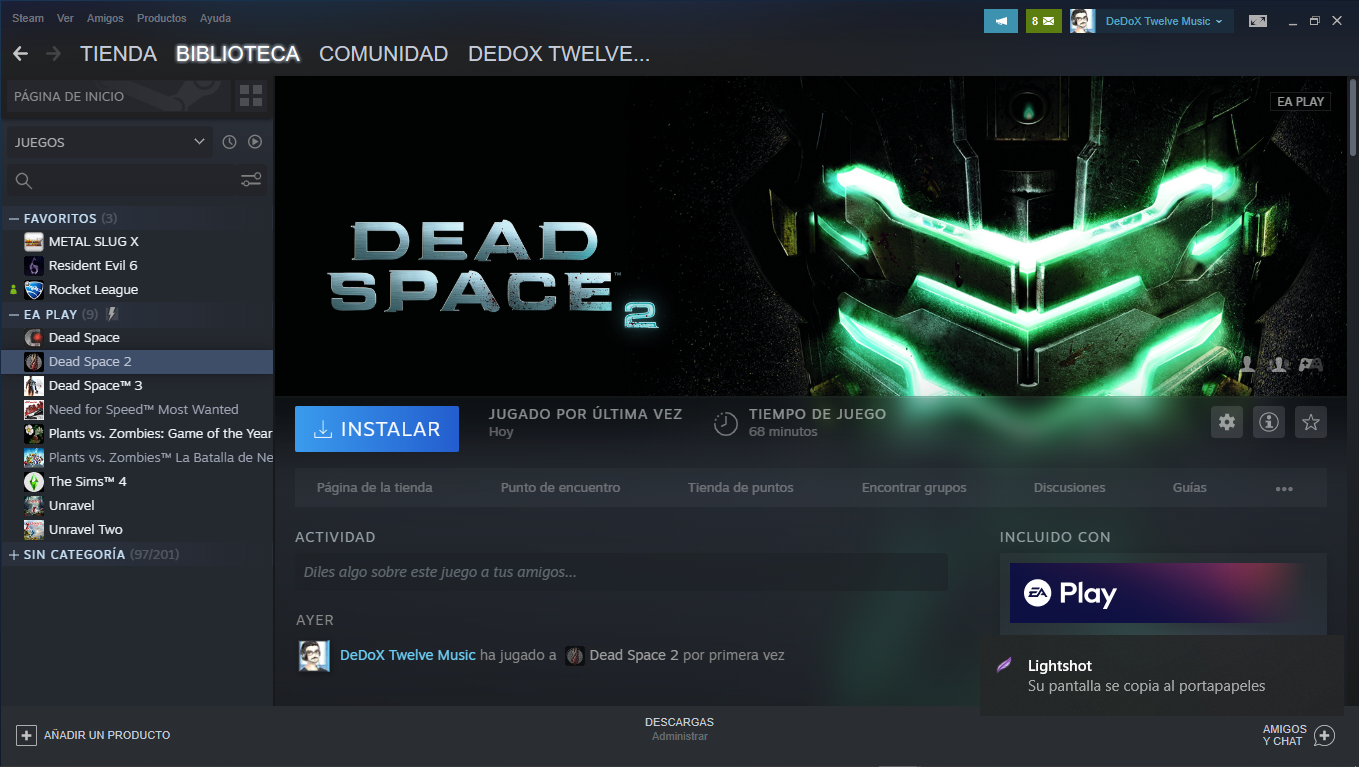Image resolution: width=1359 pixels, height=767 pixels.
Task: Click the Lightshot feather icon
Action: [x=1003, y=666]
